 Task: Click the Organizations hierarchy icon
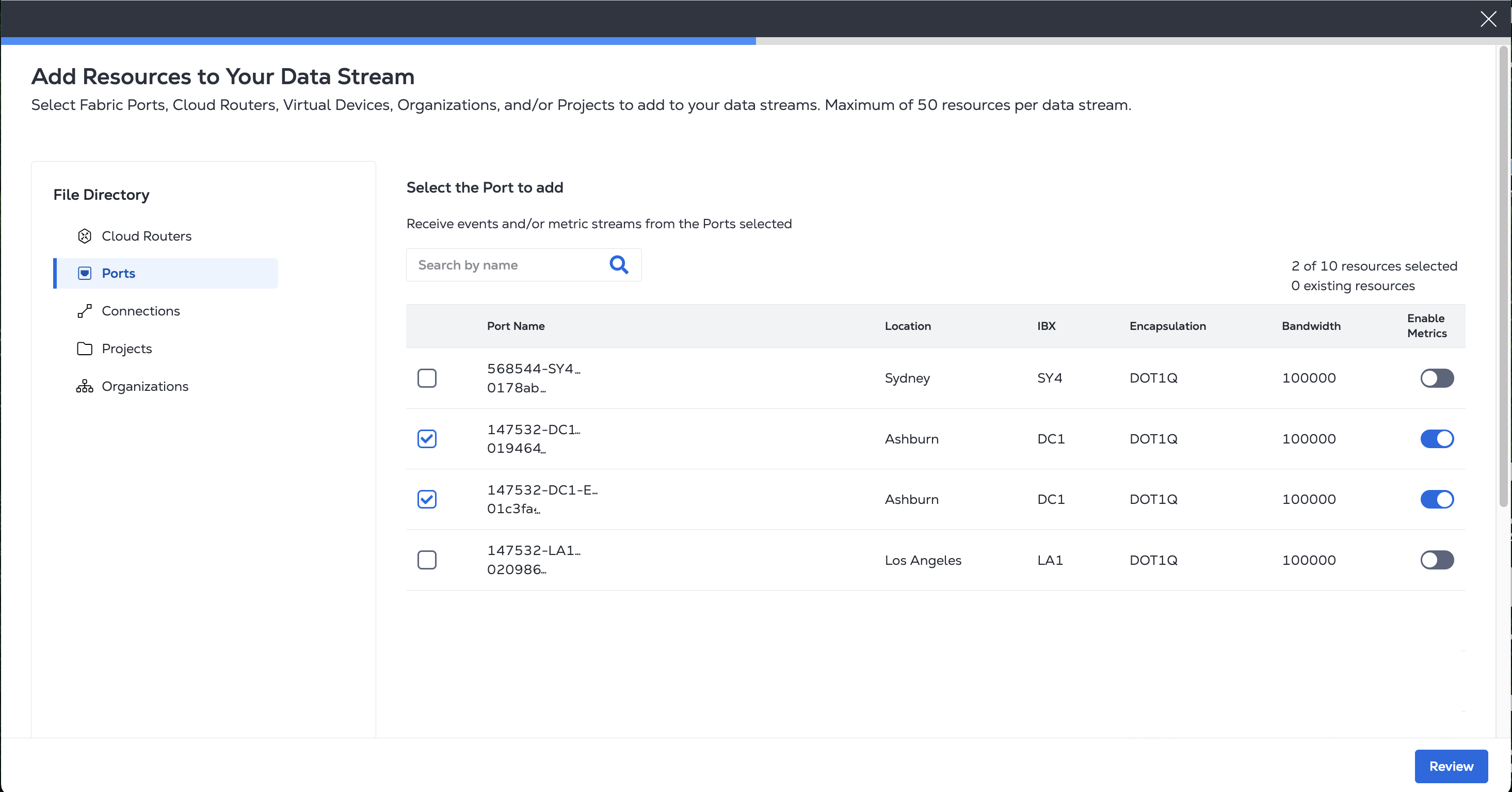[x=85, y=386]
